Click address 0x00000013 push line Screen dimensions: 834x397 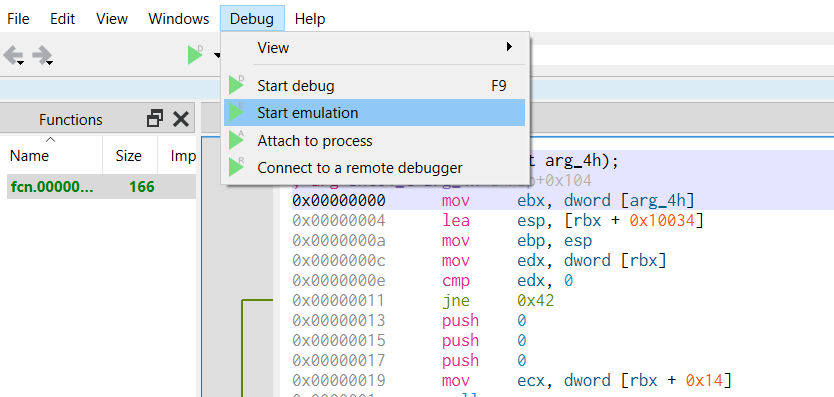339,321
